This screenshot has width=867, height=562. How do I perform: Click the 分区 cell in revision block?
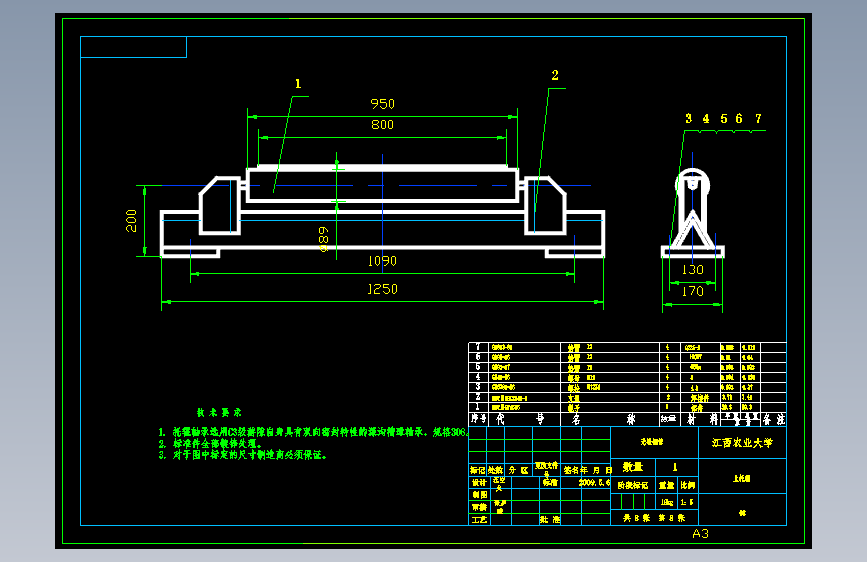(518, 470)
